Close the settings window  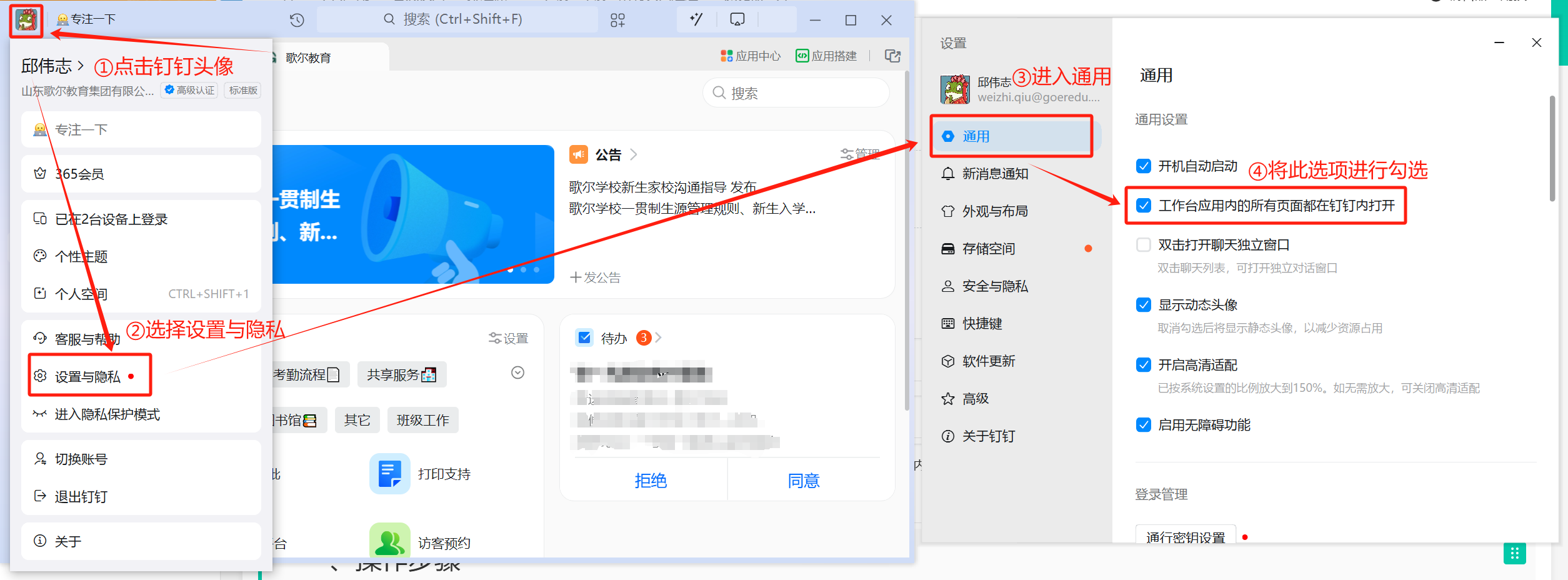tap(1537, 42)
